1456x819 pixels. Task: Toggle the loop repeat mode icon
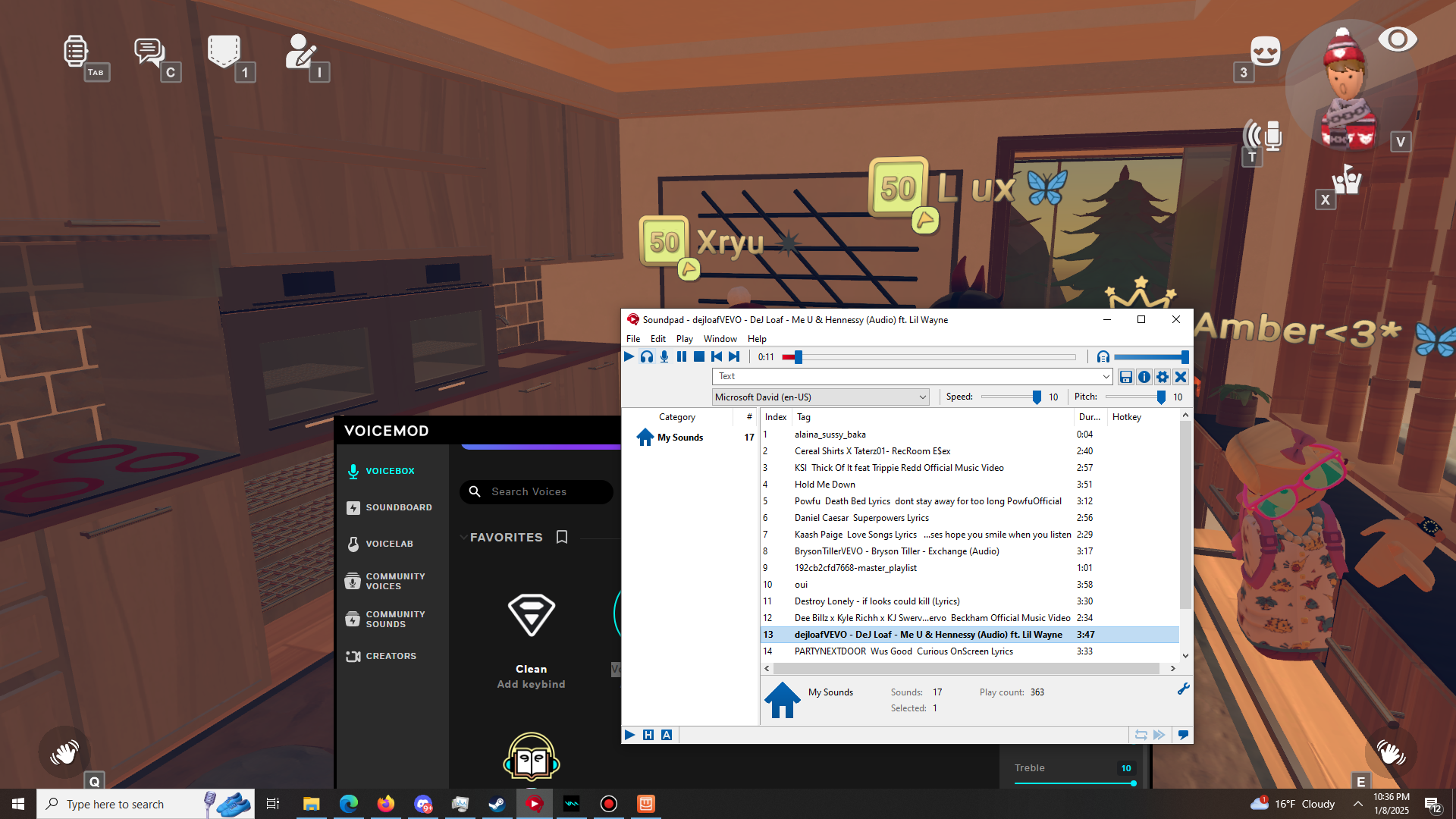(x=1141, y=735)
